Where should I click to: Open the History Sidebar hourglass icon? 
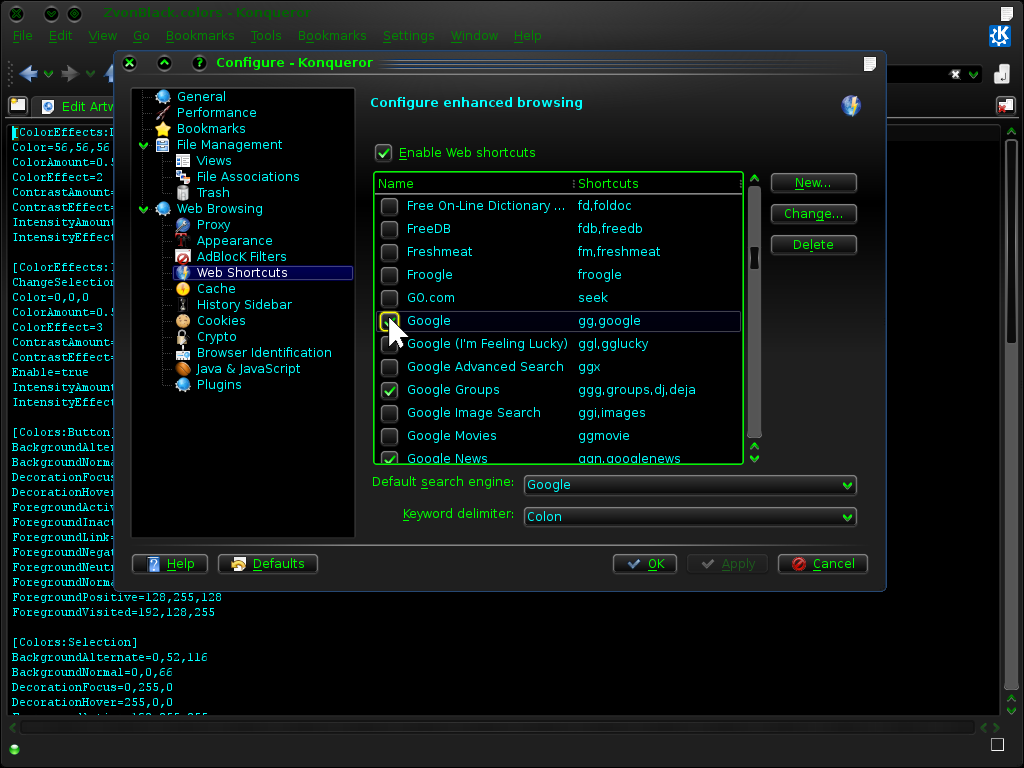point(183,305)
